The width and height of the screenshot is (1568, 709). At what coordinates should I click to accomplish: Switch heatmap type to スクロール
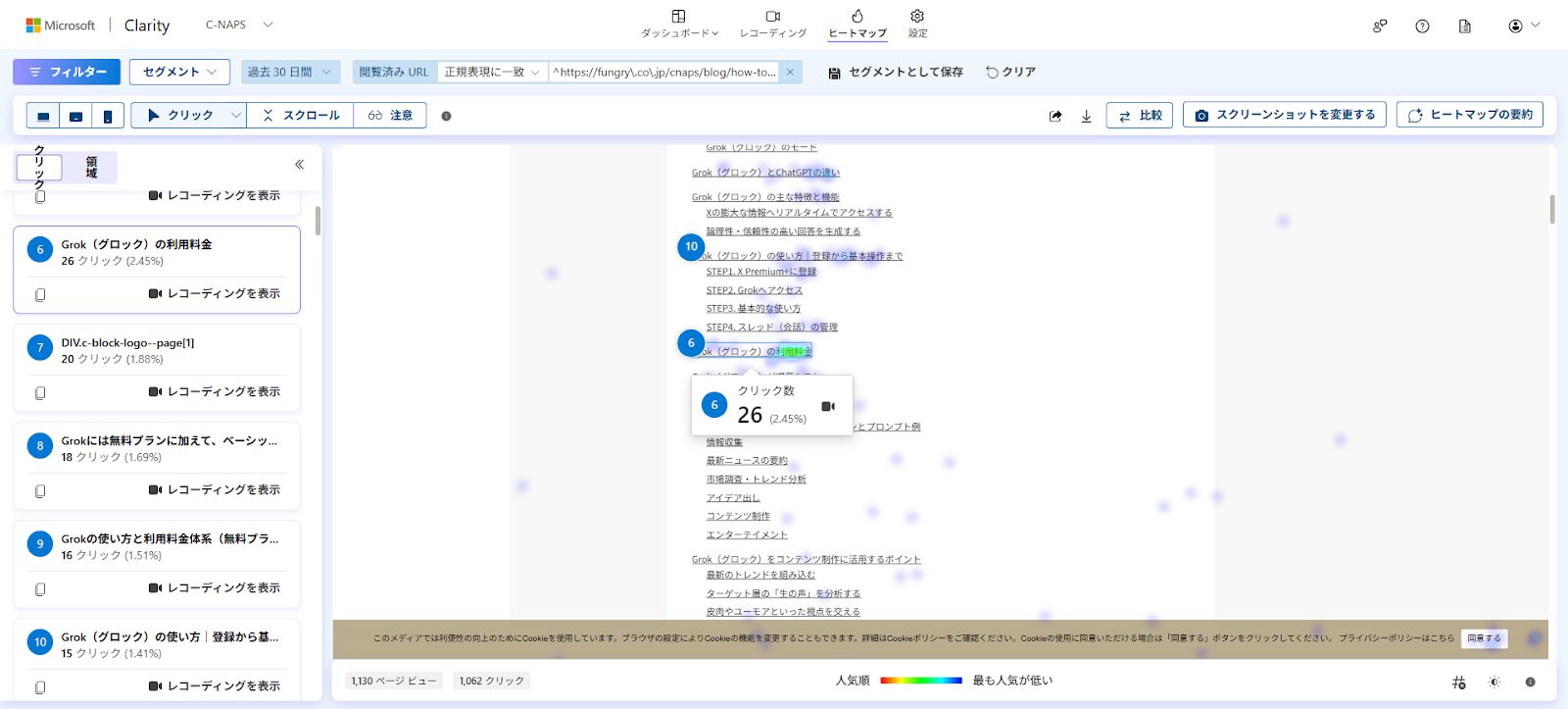[302, 116]
